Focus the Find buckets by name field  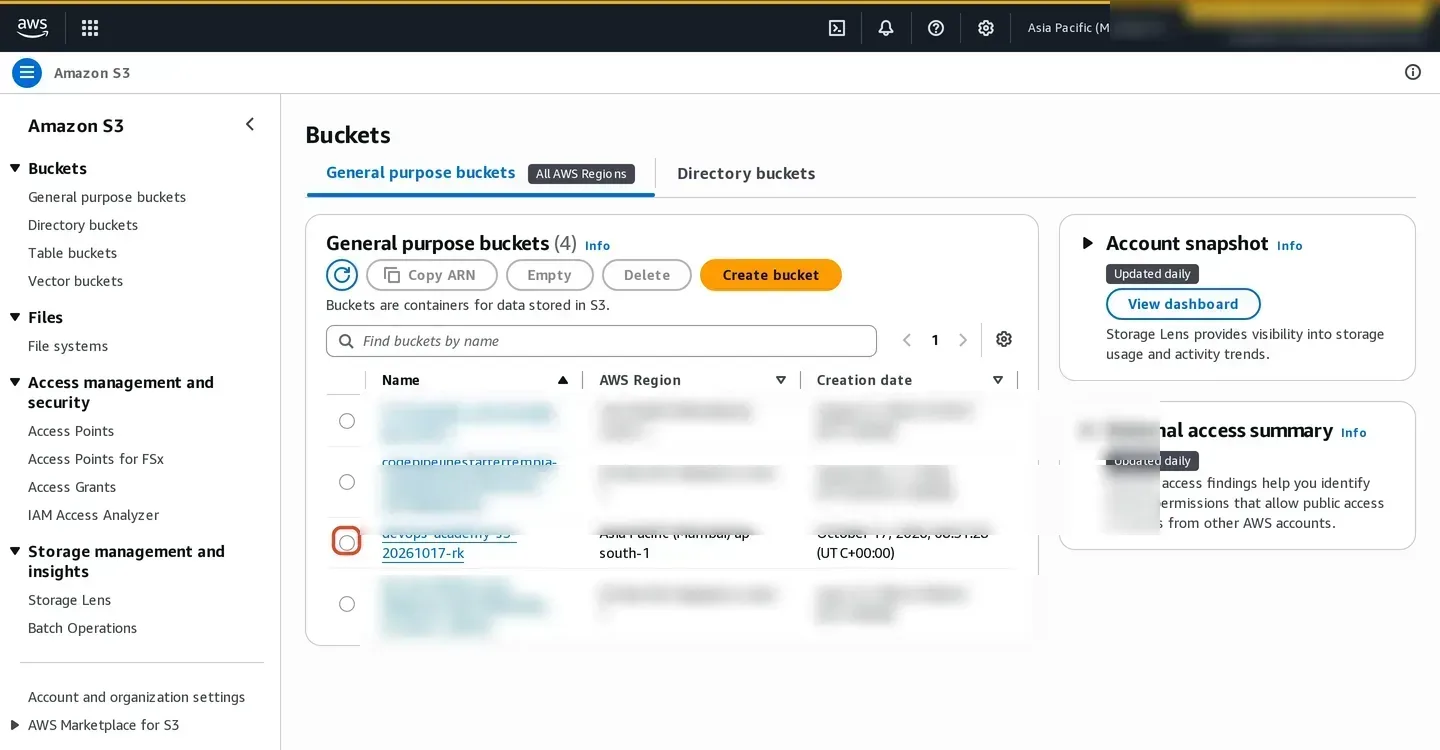pyautogui.click(x=601, y=341)
